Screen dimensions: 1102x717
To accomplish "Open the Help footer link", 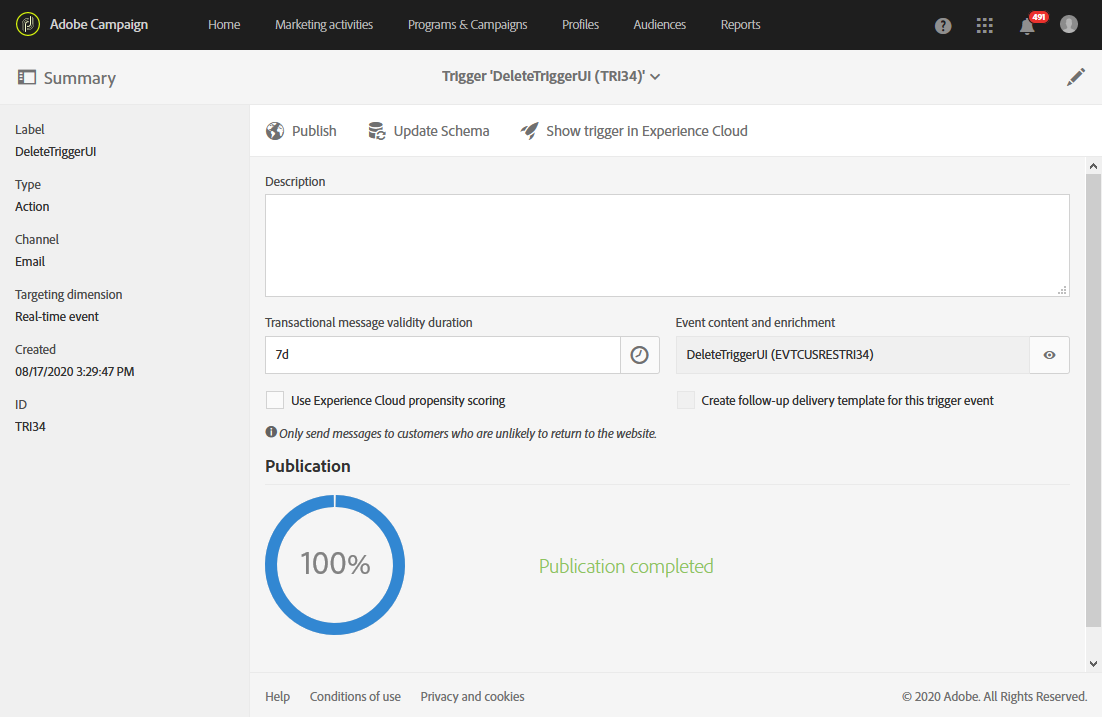I will (277, 696).
